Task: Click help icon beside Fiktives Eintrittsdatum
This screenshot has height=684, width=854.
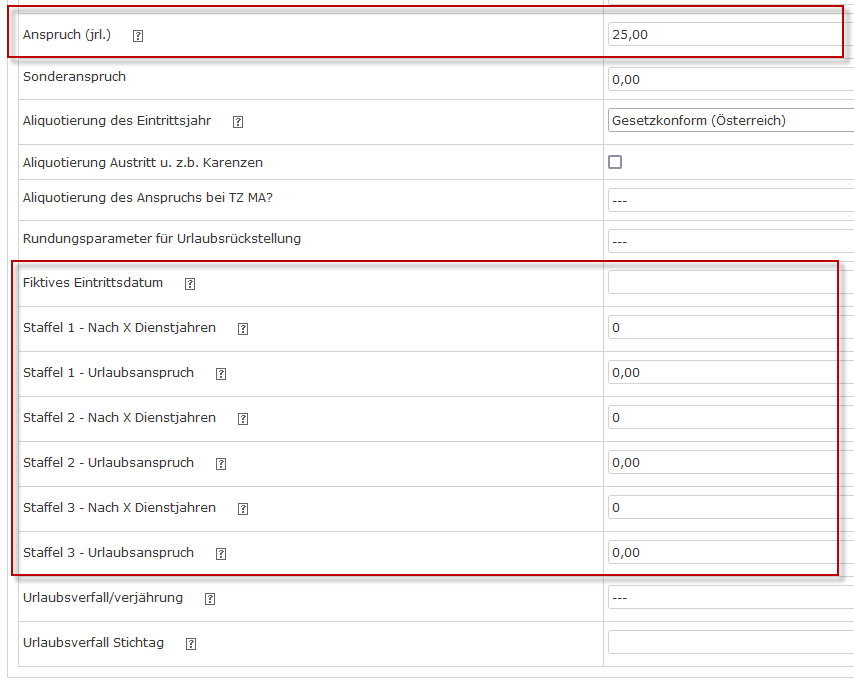Action: pos(190,284)
